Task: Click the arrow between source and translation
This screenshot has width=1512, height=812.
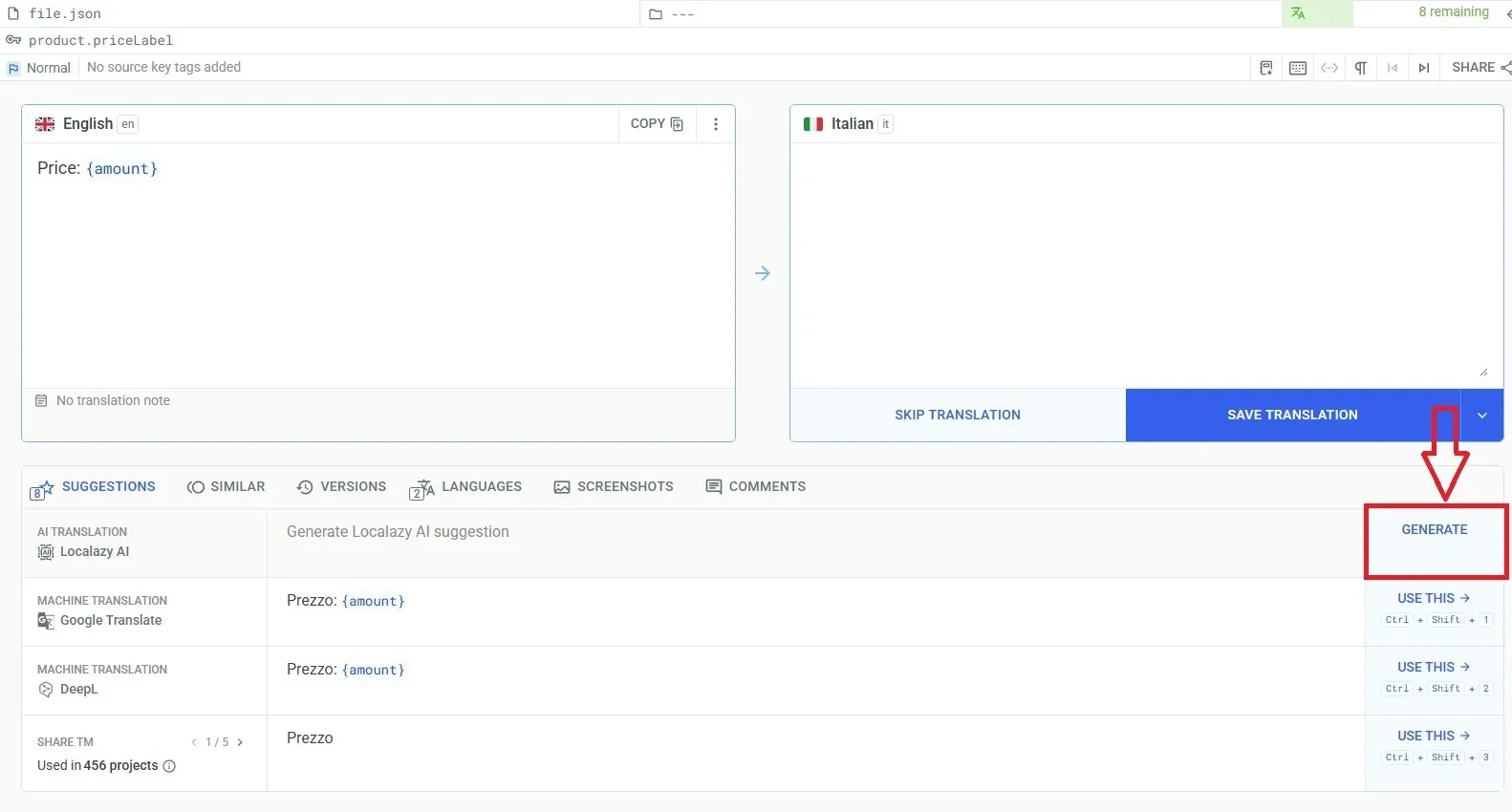Action: (x=763, y=273)
